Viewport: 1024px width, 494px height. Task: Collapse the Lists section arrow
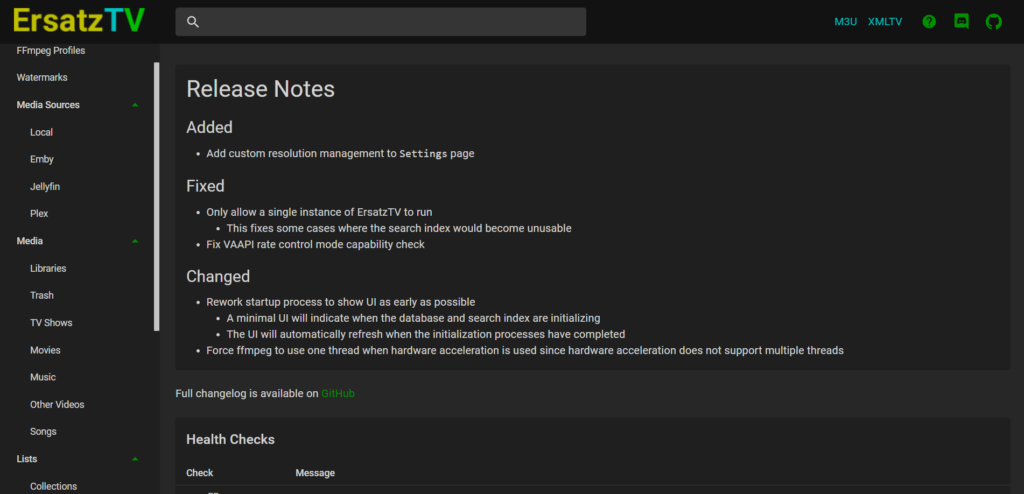135,459
